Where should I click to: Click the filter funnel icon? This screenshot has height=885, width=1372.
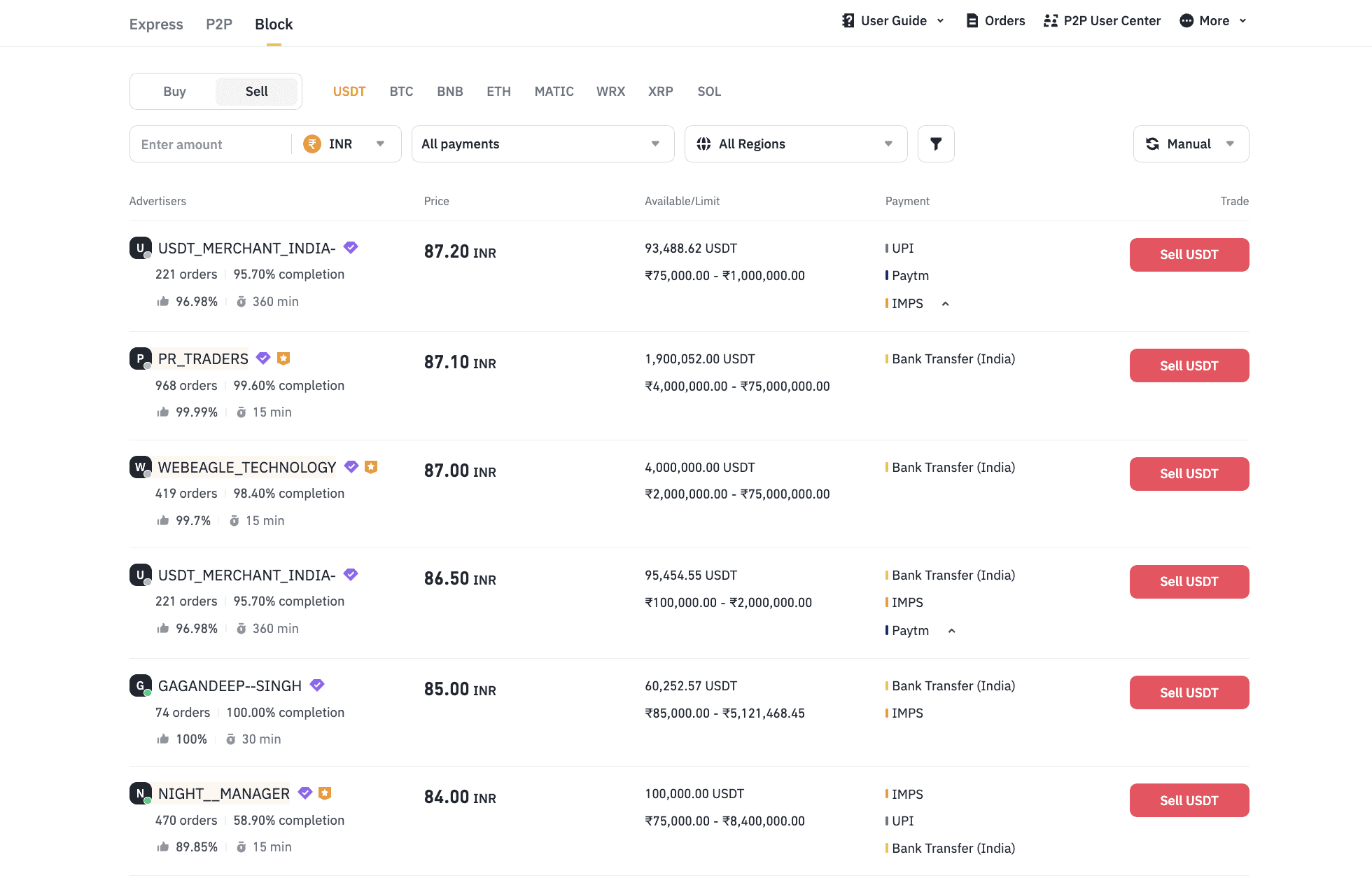pyautogui.click(x=935, y=144)
